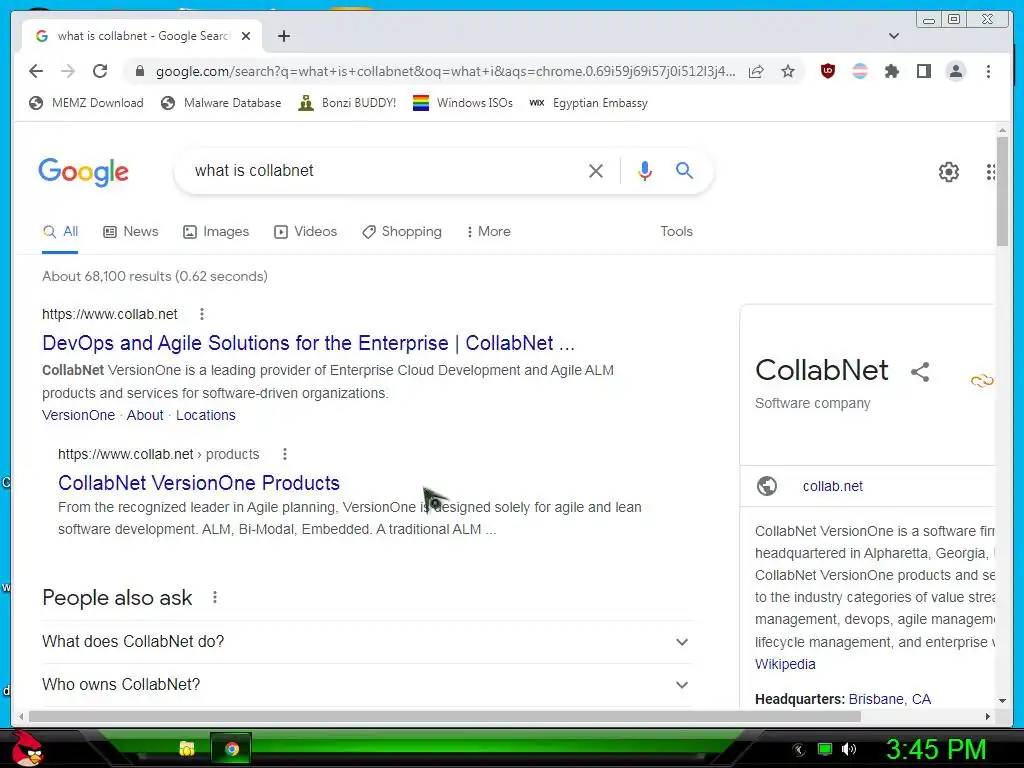Viewport: 1024px width, 768px height.
Task: Open Chrome's three-dot menu
Action: click(x=988, y=71)
